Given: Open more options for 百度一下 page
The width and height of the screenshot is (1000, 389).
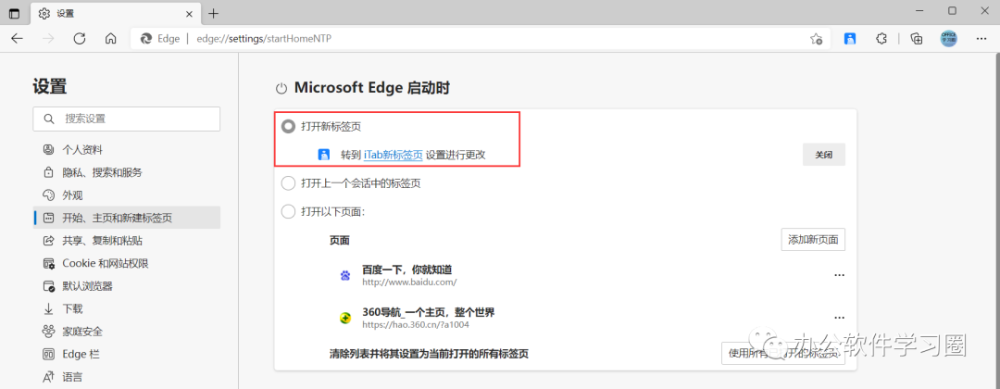Looking at the screenshot, I should [x=839, y=275].
